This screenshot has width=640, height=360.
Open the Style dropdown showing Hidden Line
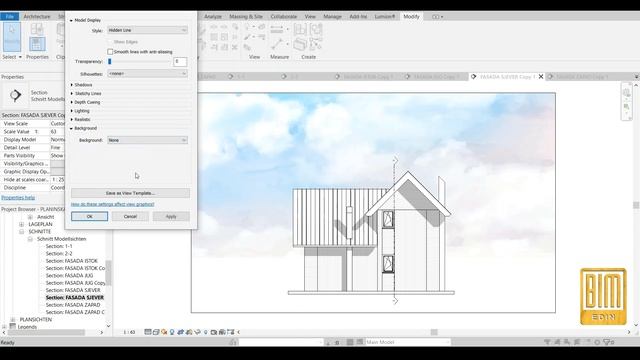click(x=147, y=30)
